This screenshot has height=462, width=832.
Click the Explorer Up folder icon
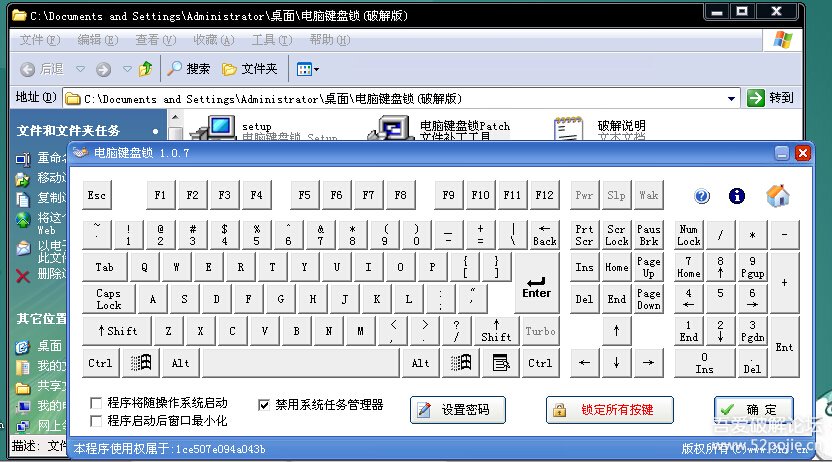[146, 69]
